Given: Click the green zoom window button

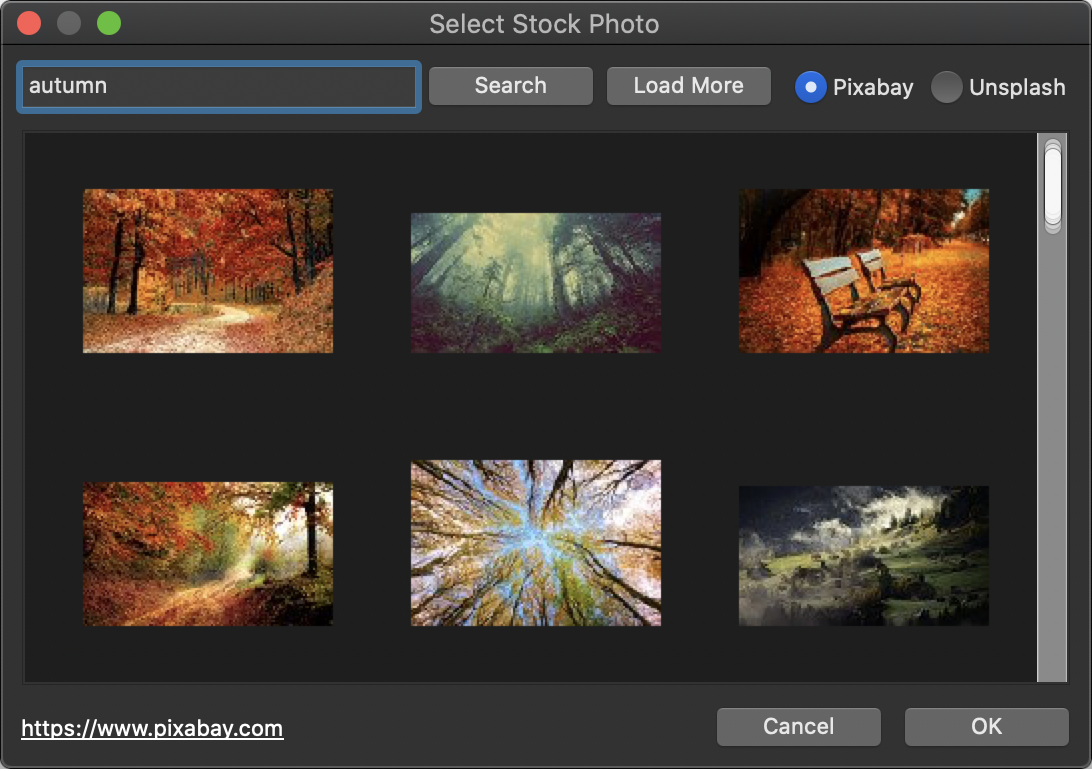Looking at the screenshot, I should pyautogui.click(x=109, y=23).
